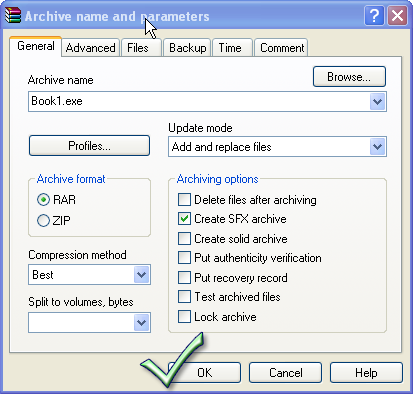
Task: Open the Files tab
Action: coord(141,48)
